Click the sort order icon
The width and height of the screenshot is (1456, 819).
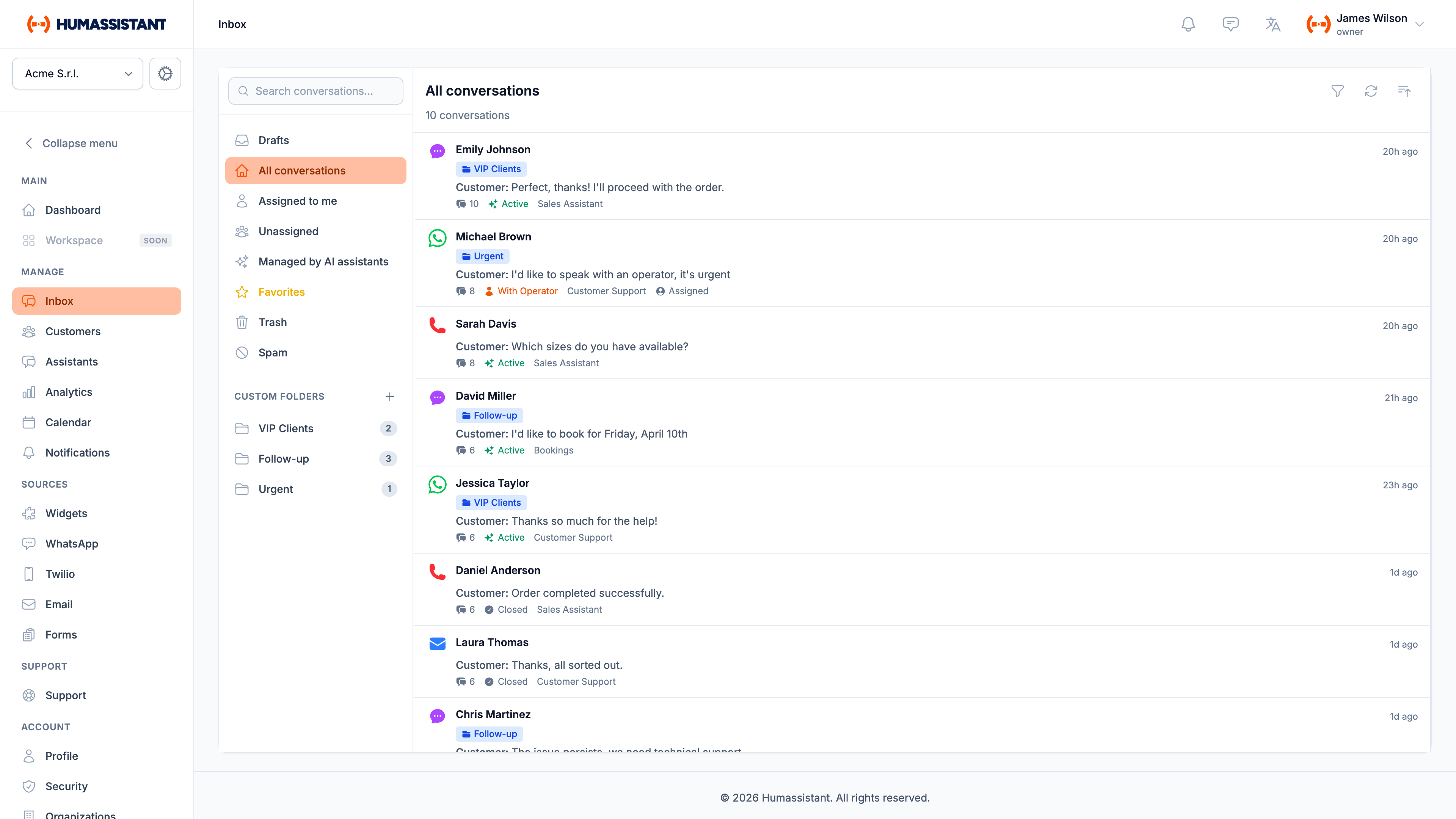[x=1404, y=91]
